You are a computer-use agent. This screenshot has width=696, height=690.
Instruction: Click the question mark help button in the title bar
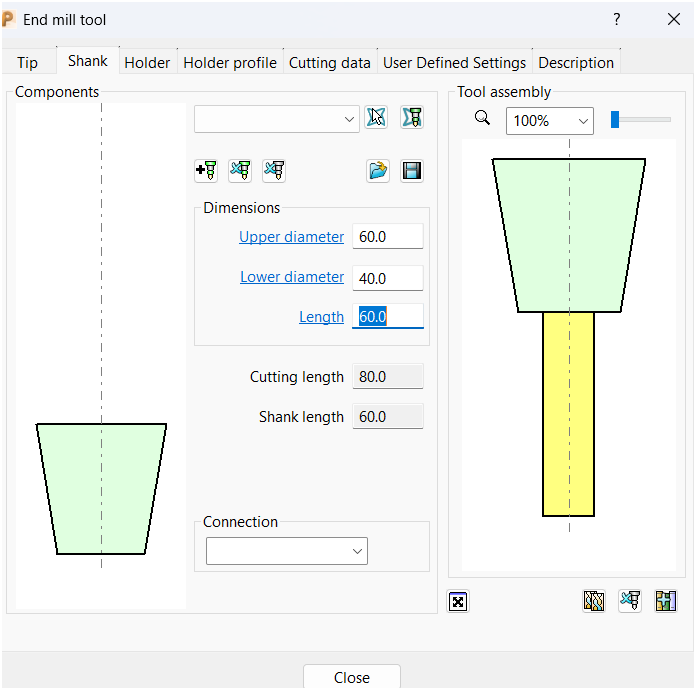click(617, 19)
